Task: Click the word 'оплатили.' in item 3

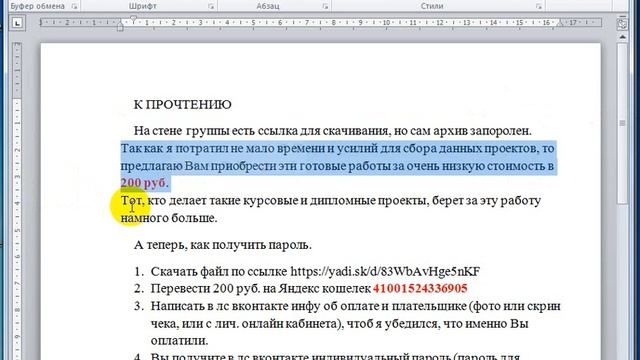Action: click(x=180, y=340)
